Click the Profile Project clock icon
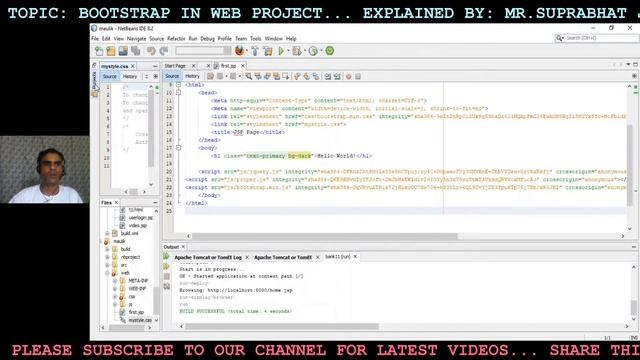This screenshot has height=360, width=640. pos(313,51)
